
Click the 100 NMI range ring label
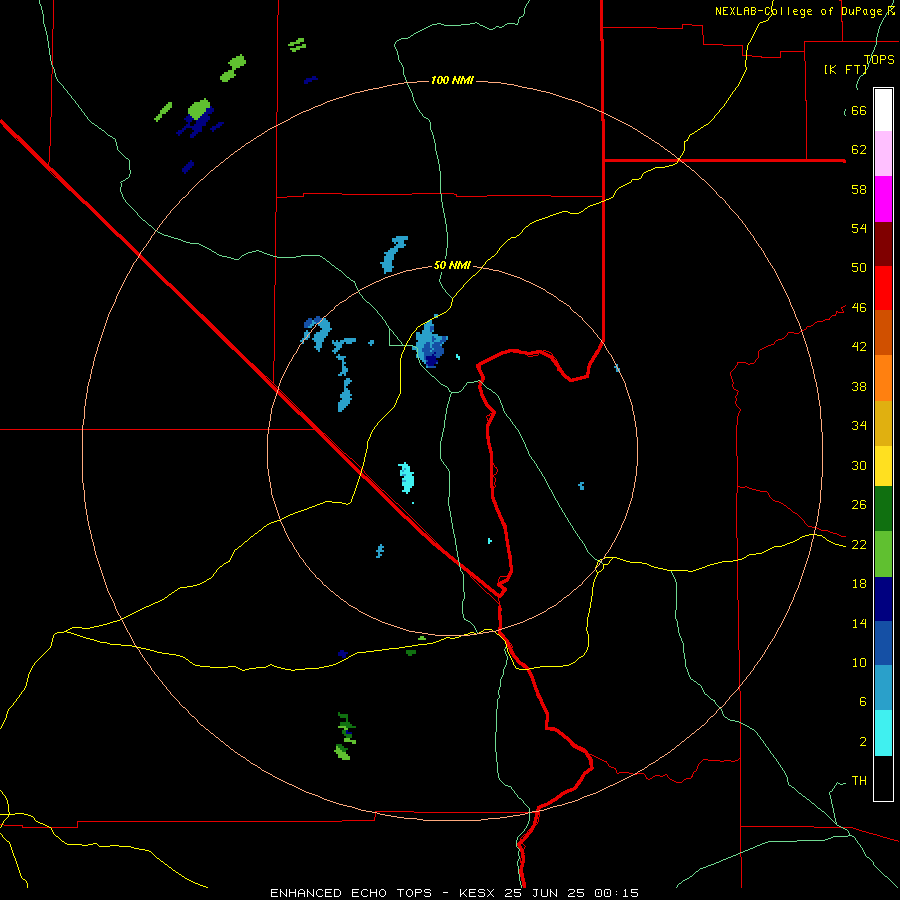coord(452,80)
